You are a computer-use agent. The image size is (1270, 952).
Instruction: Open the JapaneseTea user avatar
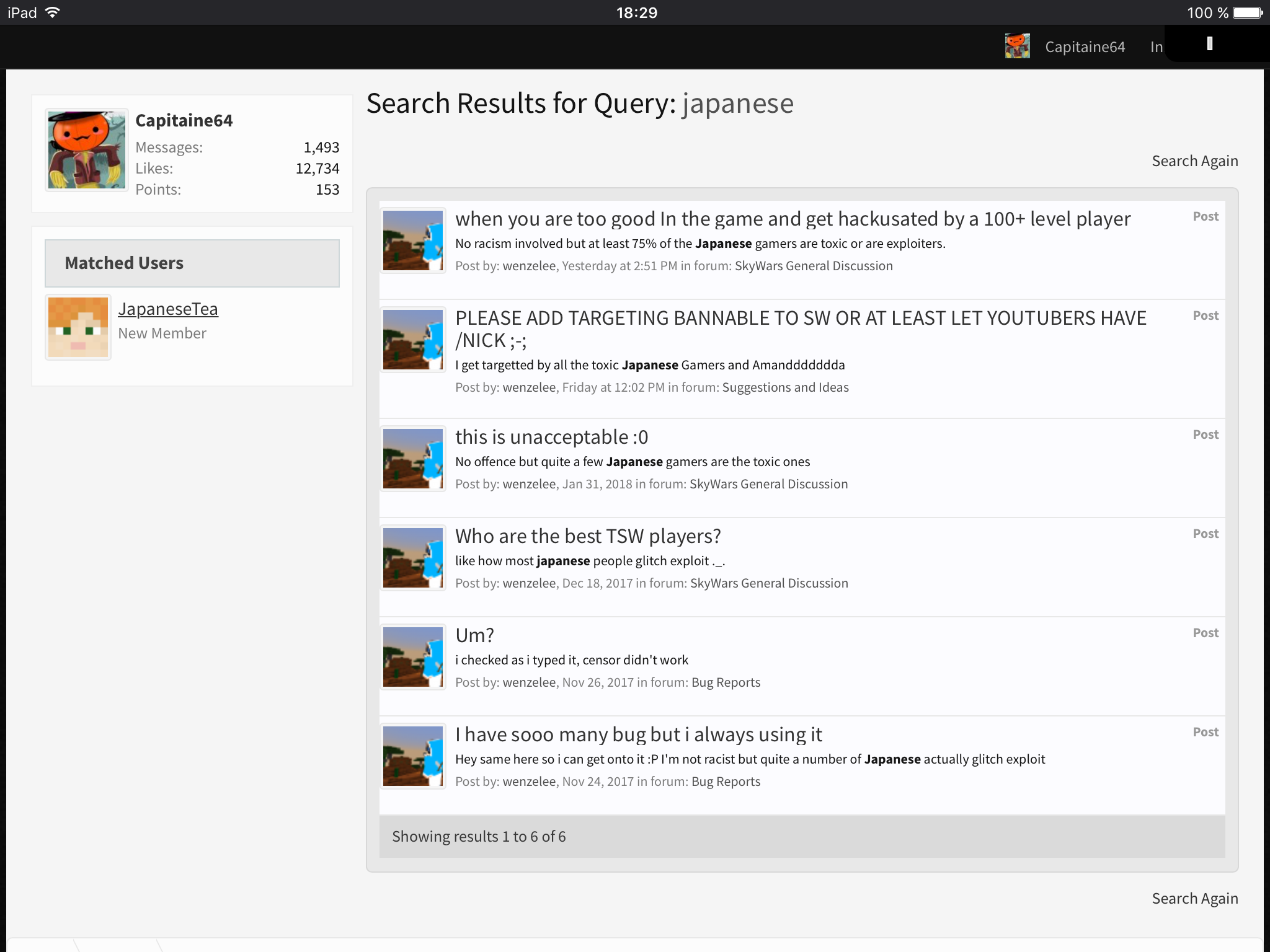coord(78,327)
